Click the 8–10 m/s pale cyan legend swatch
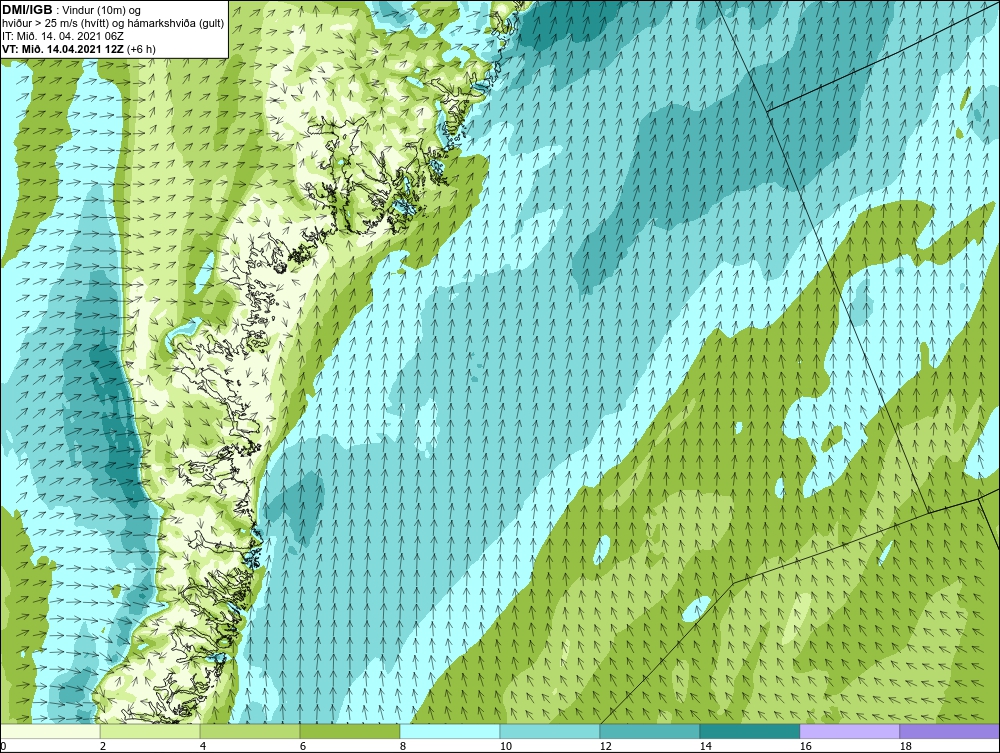 click(450, 731)
